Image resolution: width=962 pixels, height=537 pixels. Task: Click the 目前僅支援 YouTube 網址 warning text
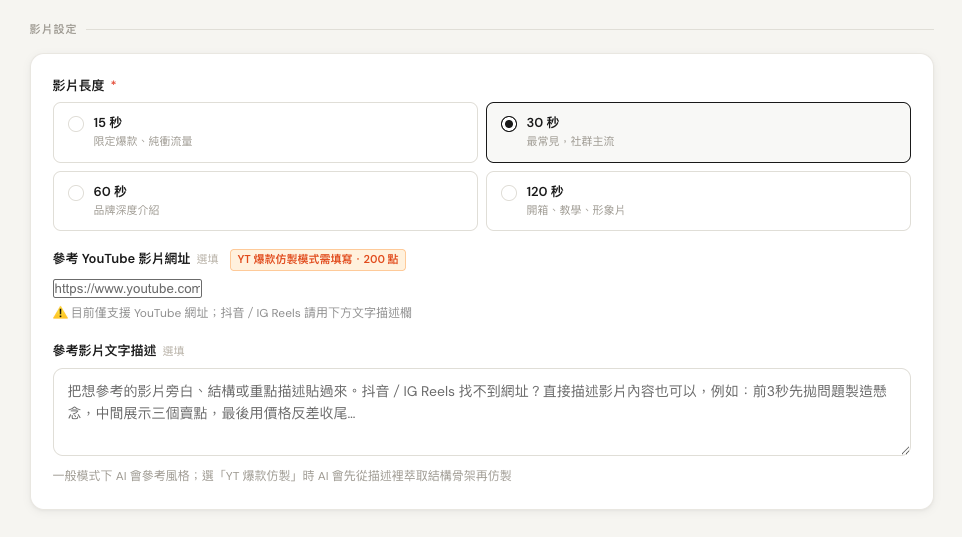(x=241, y=313)
